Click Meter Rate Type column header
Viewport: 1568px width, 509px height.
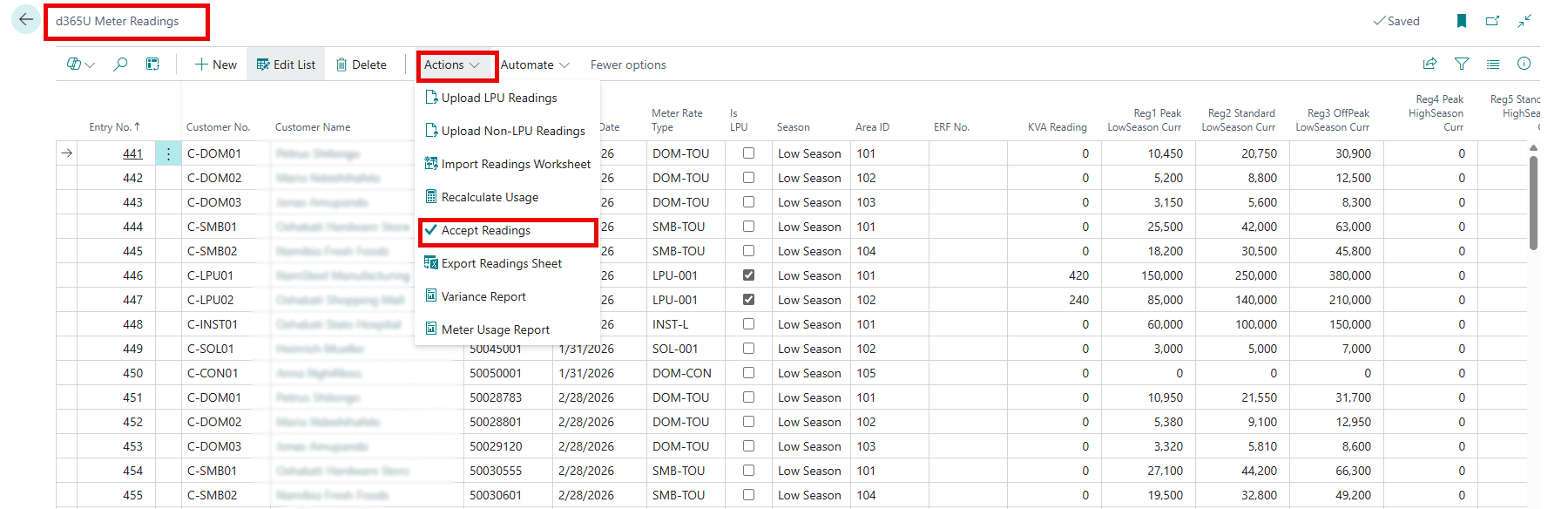pos(677,120)
